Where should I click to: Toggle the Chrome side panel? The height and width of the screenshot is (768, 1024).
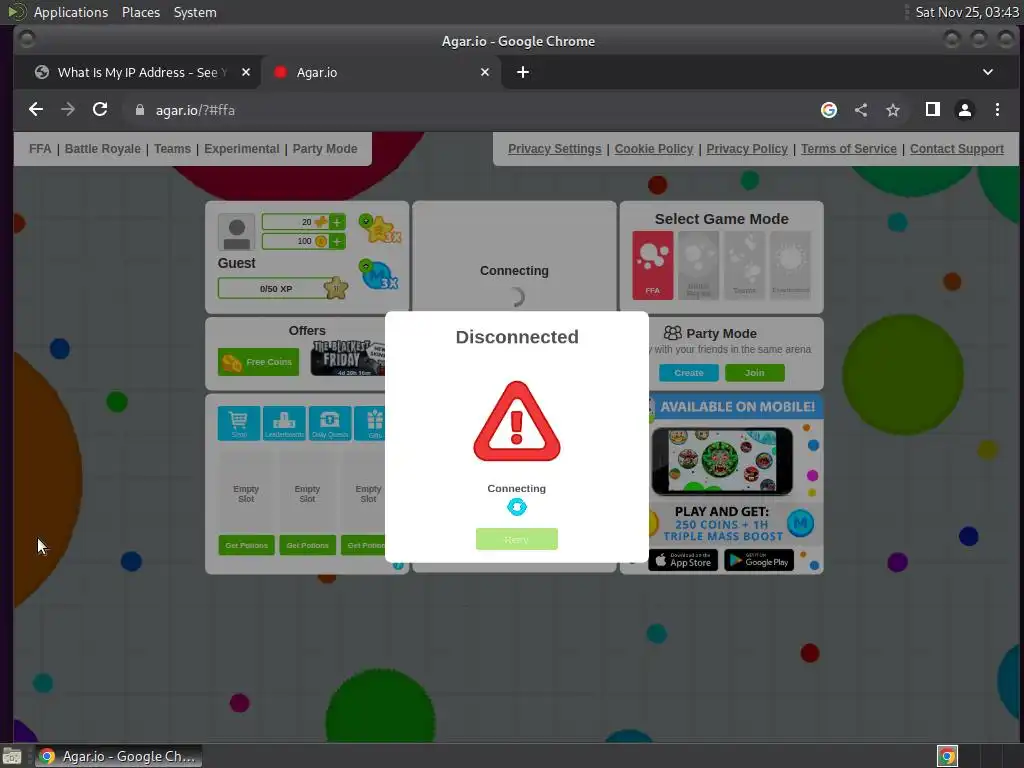coord(933,110)
